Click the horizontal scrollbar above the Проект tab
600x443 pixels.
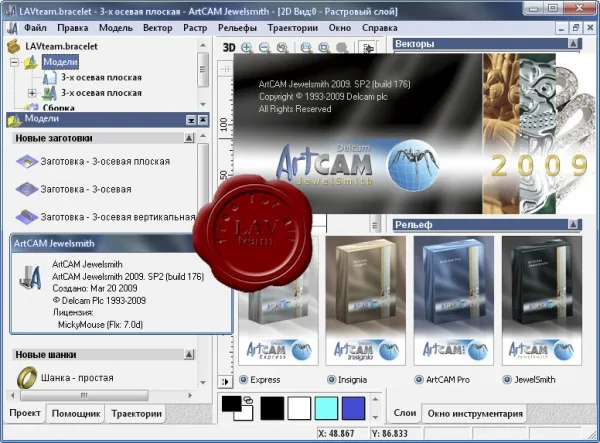tap(101, 395)
